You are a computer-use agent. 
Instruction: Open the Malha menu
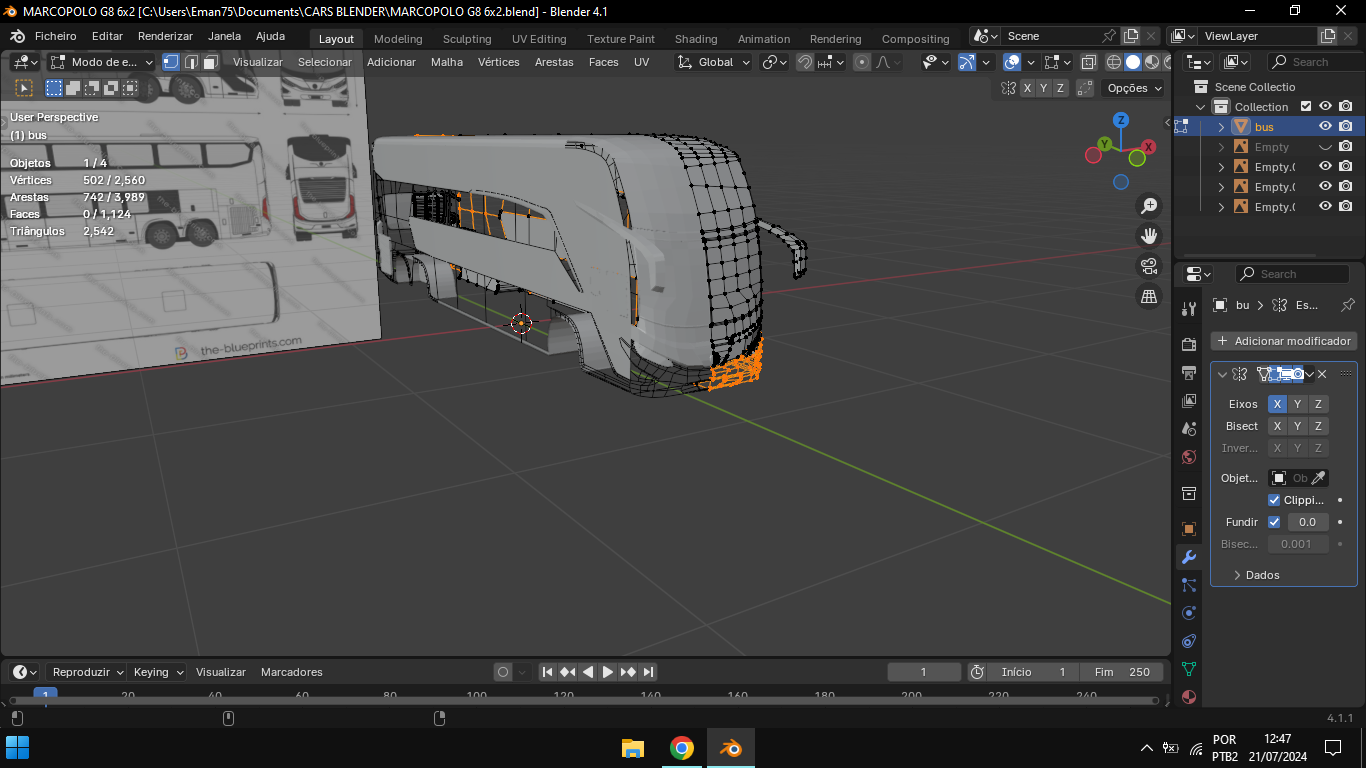coord(447,62)
